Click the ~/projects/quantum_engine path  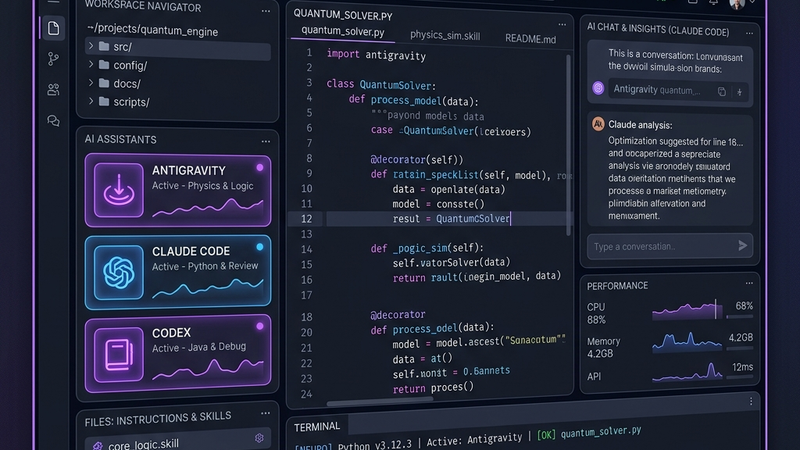153,31
